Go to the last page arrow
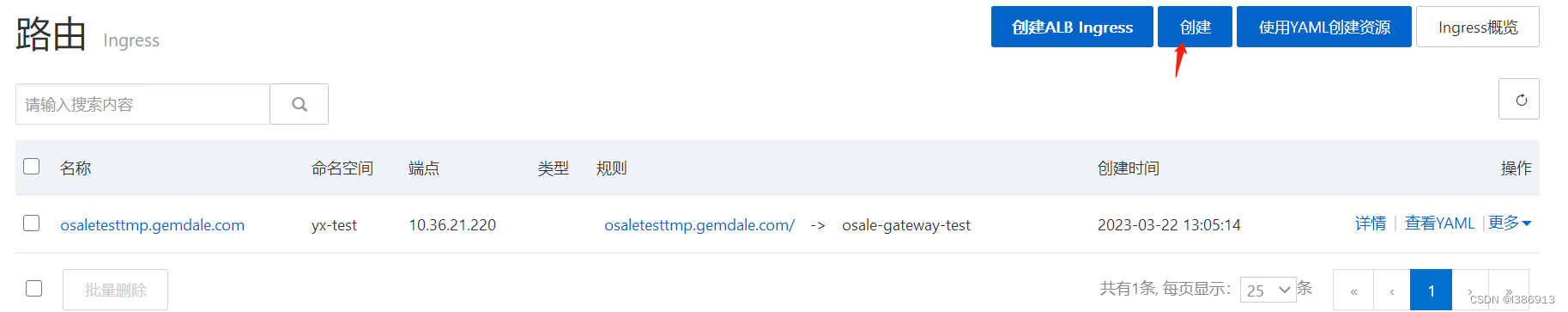The height and width of the screenshot is (312, 1568). click(1509, 291)
